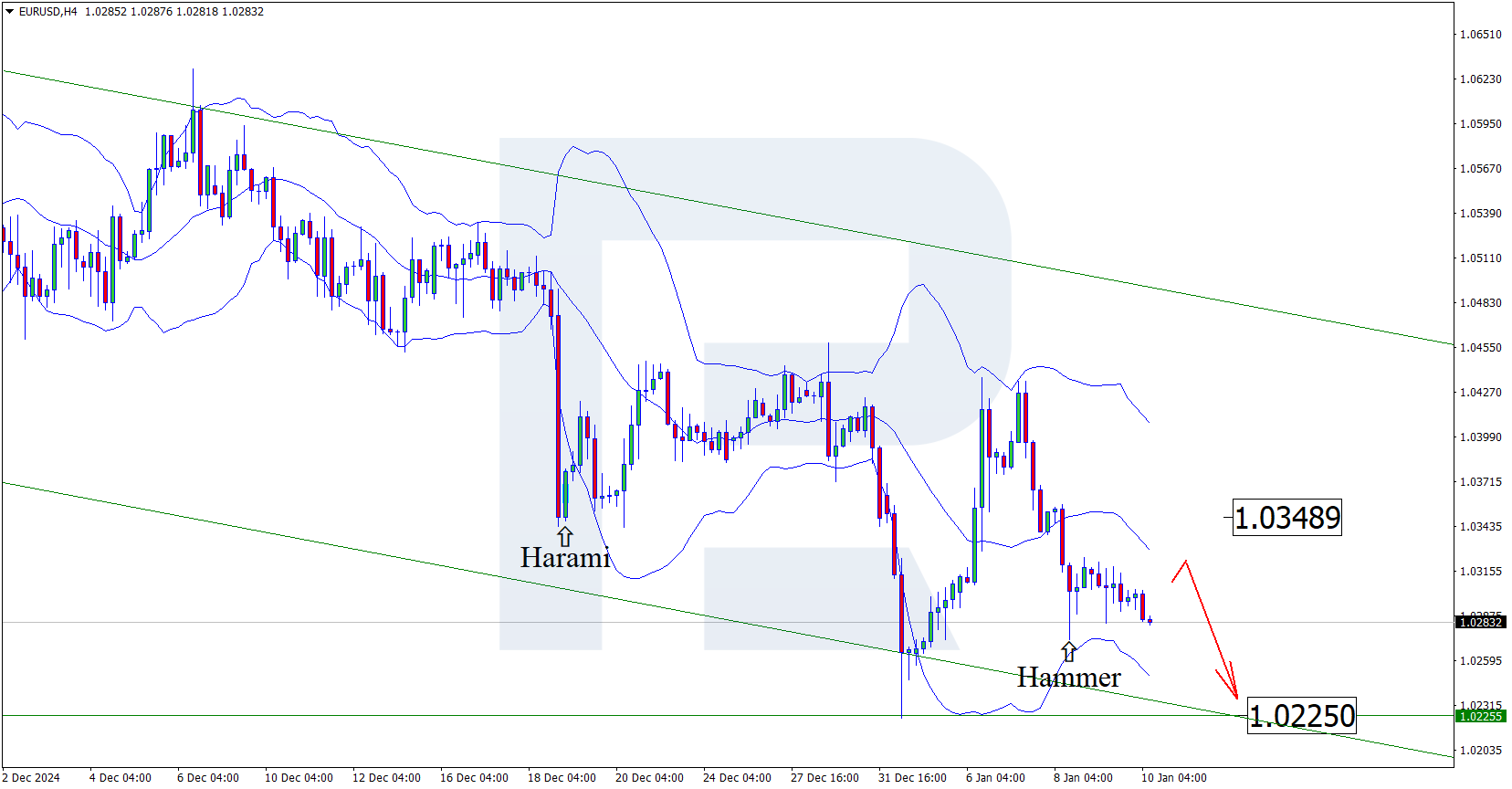Click the EURUSD,H4 symbol label
Viewport: 1512px width, 789px height.
[48, 12]
